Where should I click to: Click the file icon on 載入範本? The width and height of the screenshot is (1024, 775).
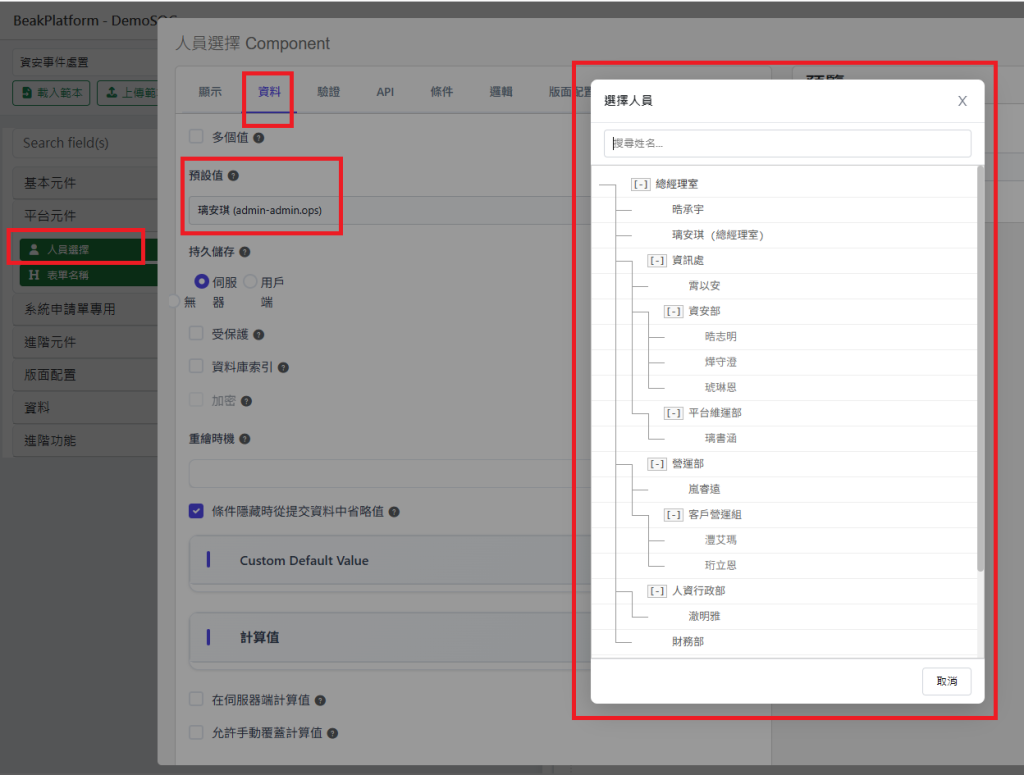tap(27, 93)
